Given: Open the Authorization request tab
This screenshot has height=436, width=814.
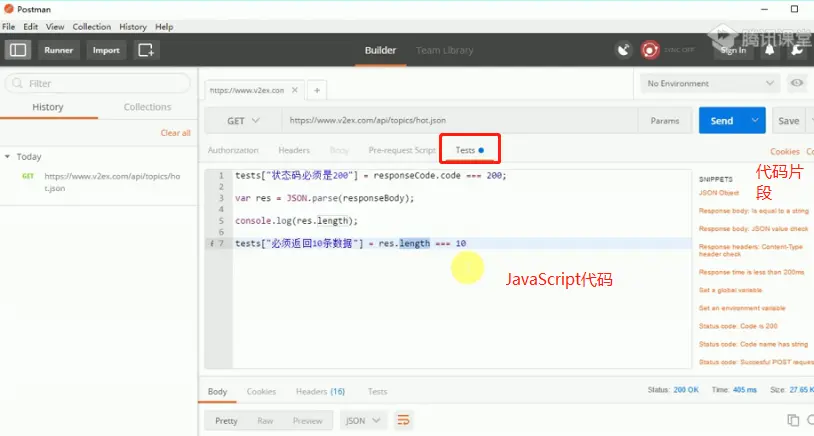Looking at the screenshot, I should pos(233,150).
